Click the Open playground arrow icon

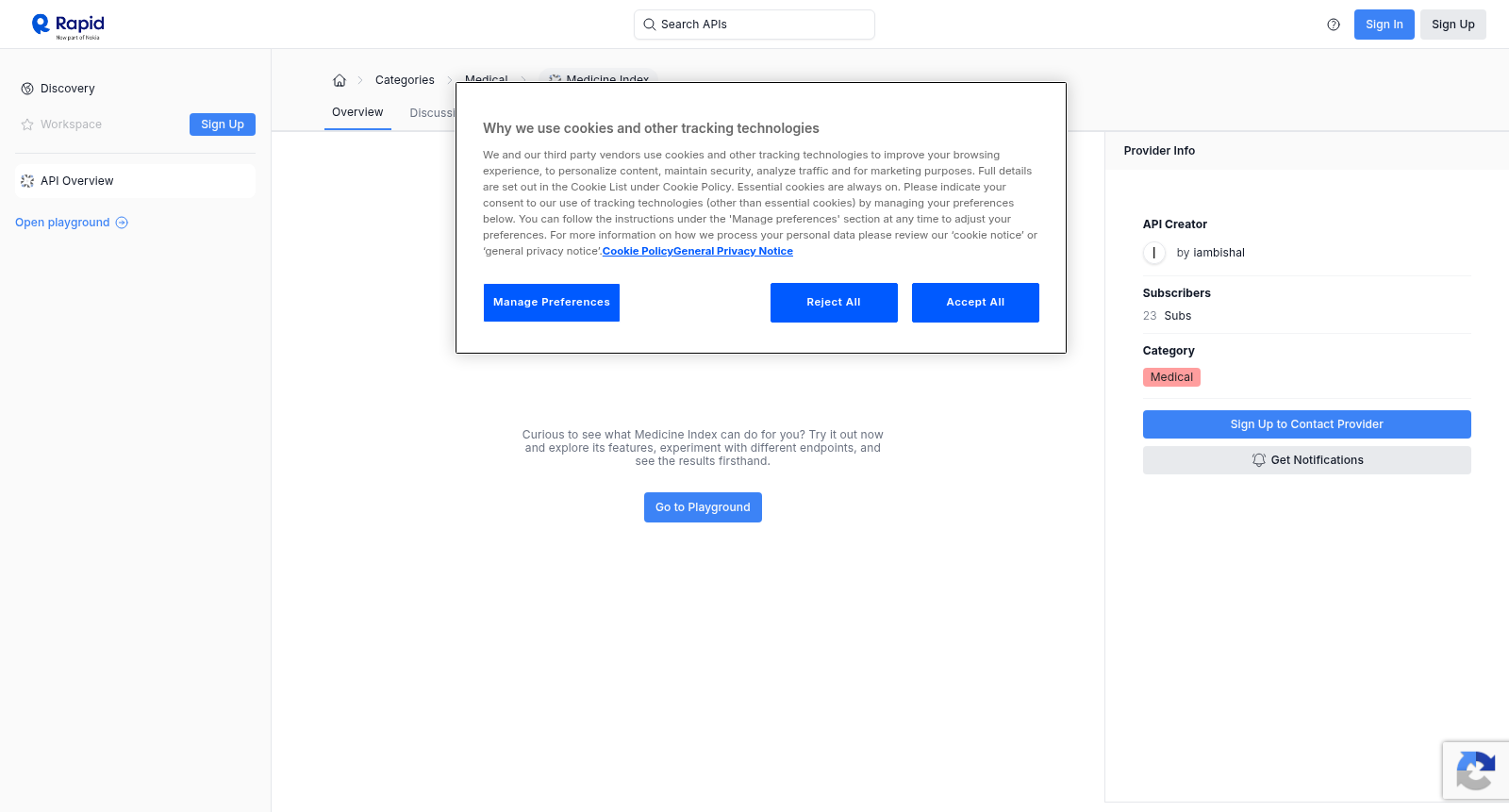pos(122,223)
